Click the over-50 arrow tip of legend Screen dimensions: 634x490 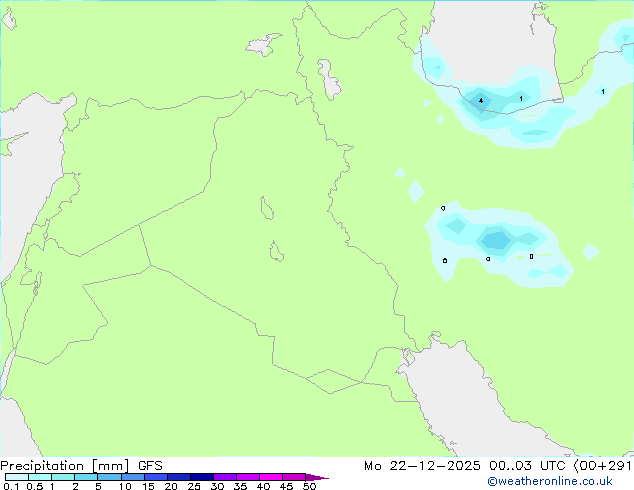[x=317, y=477]
